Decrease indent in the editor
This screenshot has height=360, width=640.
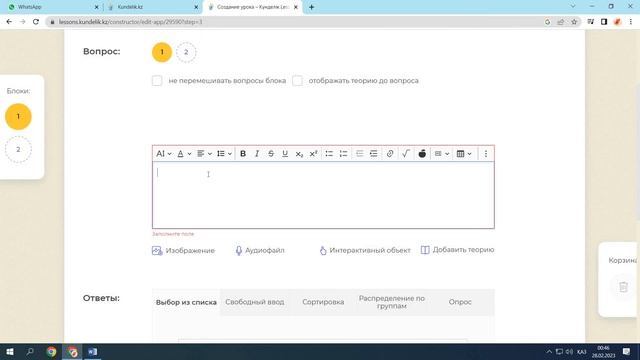pos(359,154)
